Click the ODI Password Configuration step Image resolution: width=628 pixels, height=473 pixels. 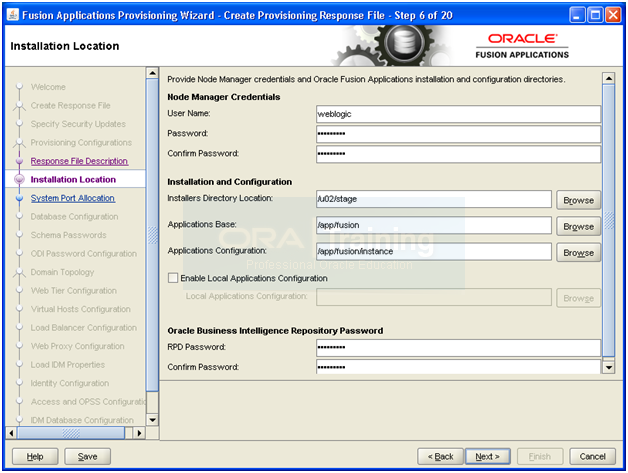pyautogui.click(x=84, y=254)
